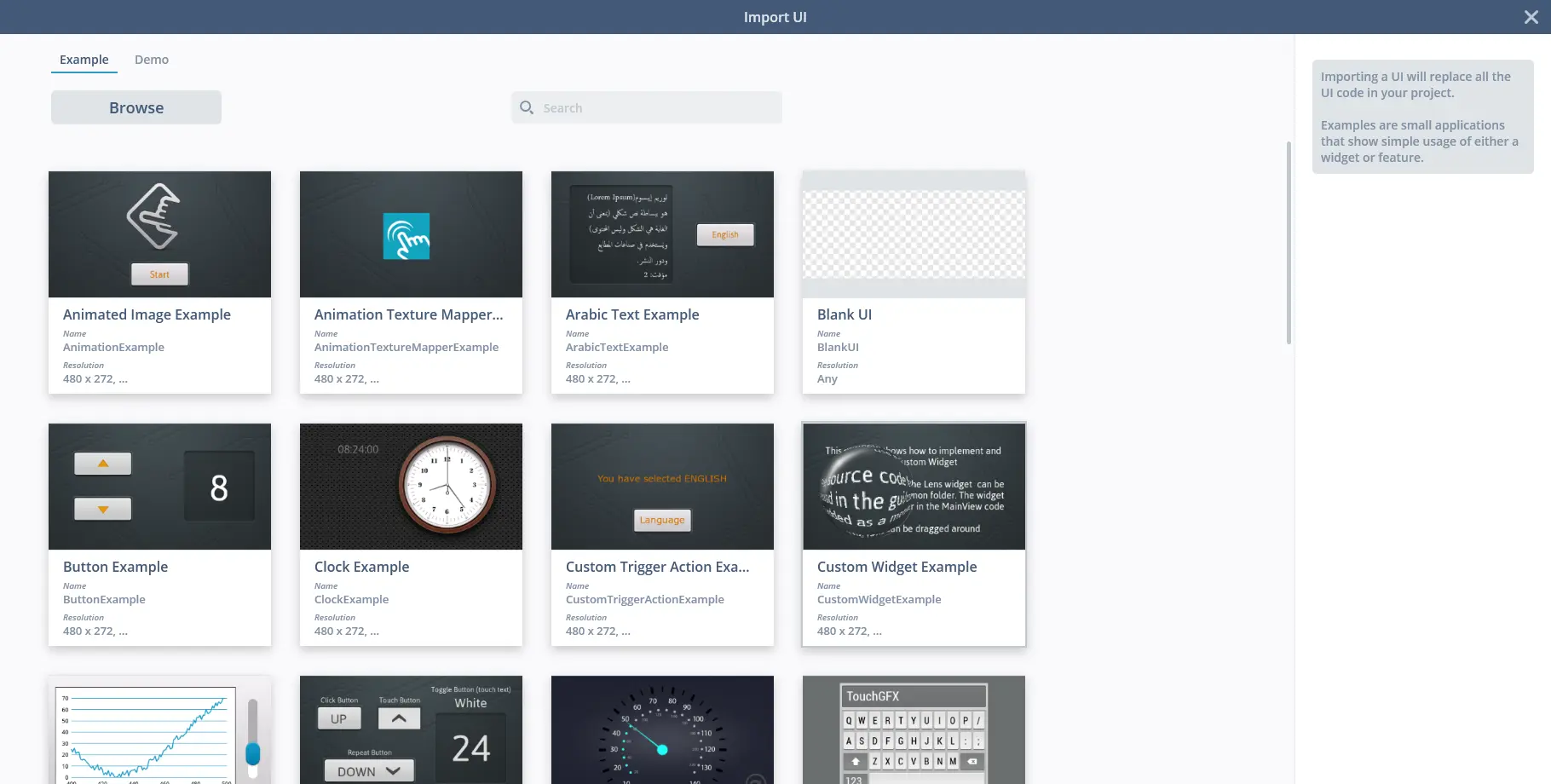
Task: Click into the Search field
Action: click(656, 108)
